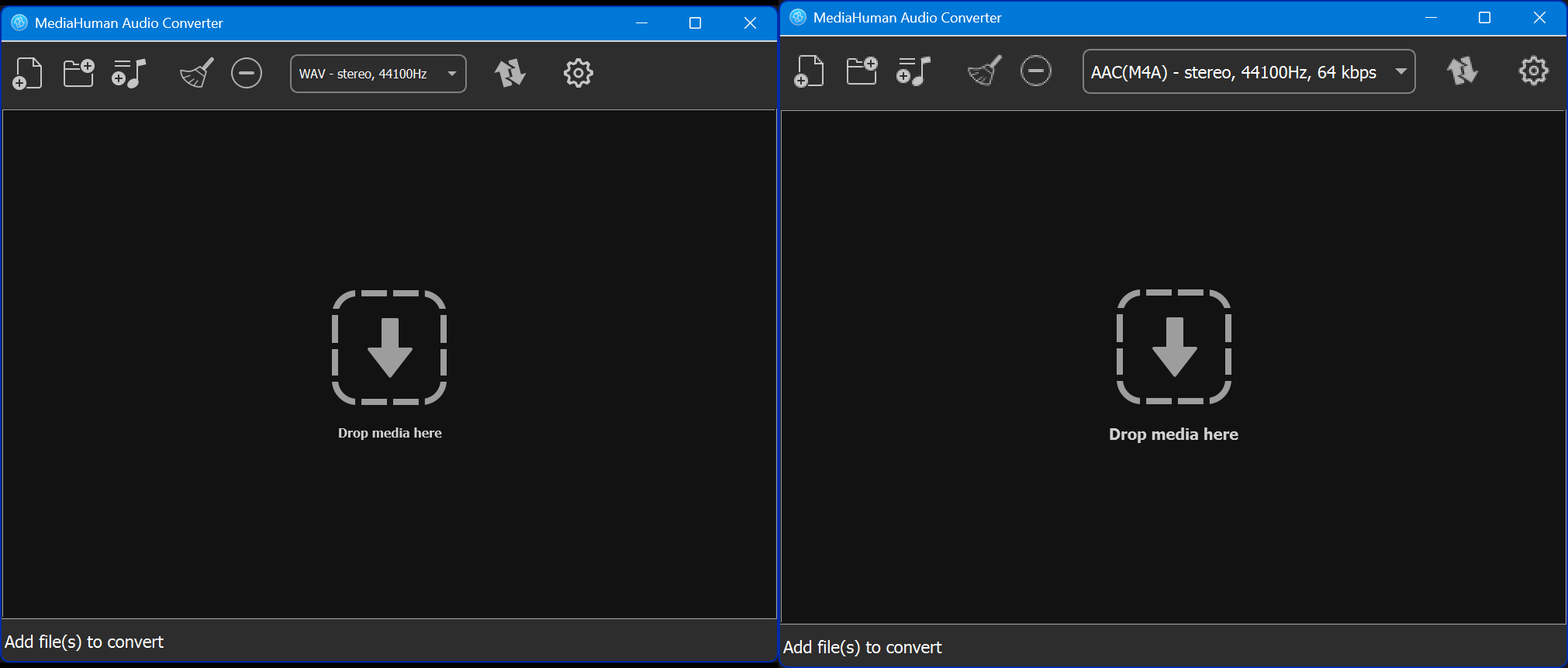1568x668 pixels.
Task: Maximize the left Audio Converter window
Action: tap(695, 23)
